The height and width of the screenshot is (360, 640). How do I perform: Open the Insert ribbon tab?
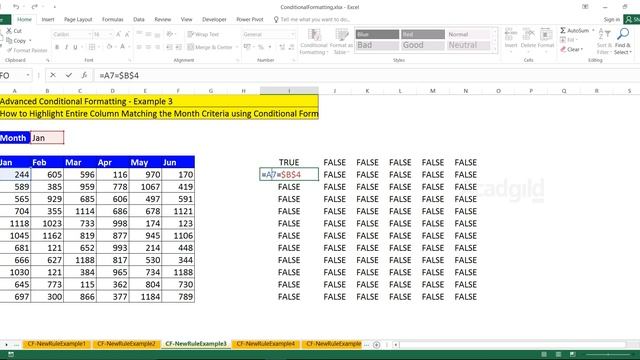(48, 19)
